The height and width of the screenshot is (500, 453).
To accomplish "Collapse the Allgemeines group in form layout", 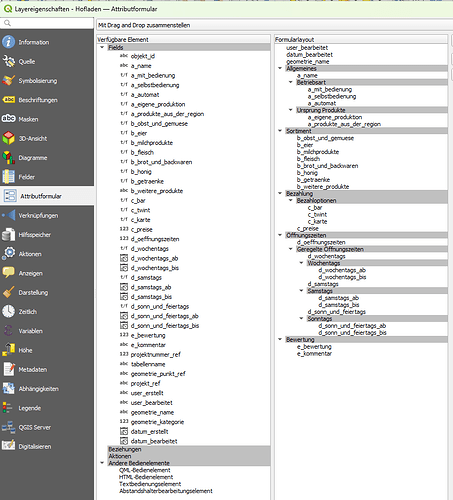I will (x=280, y=68).
